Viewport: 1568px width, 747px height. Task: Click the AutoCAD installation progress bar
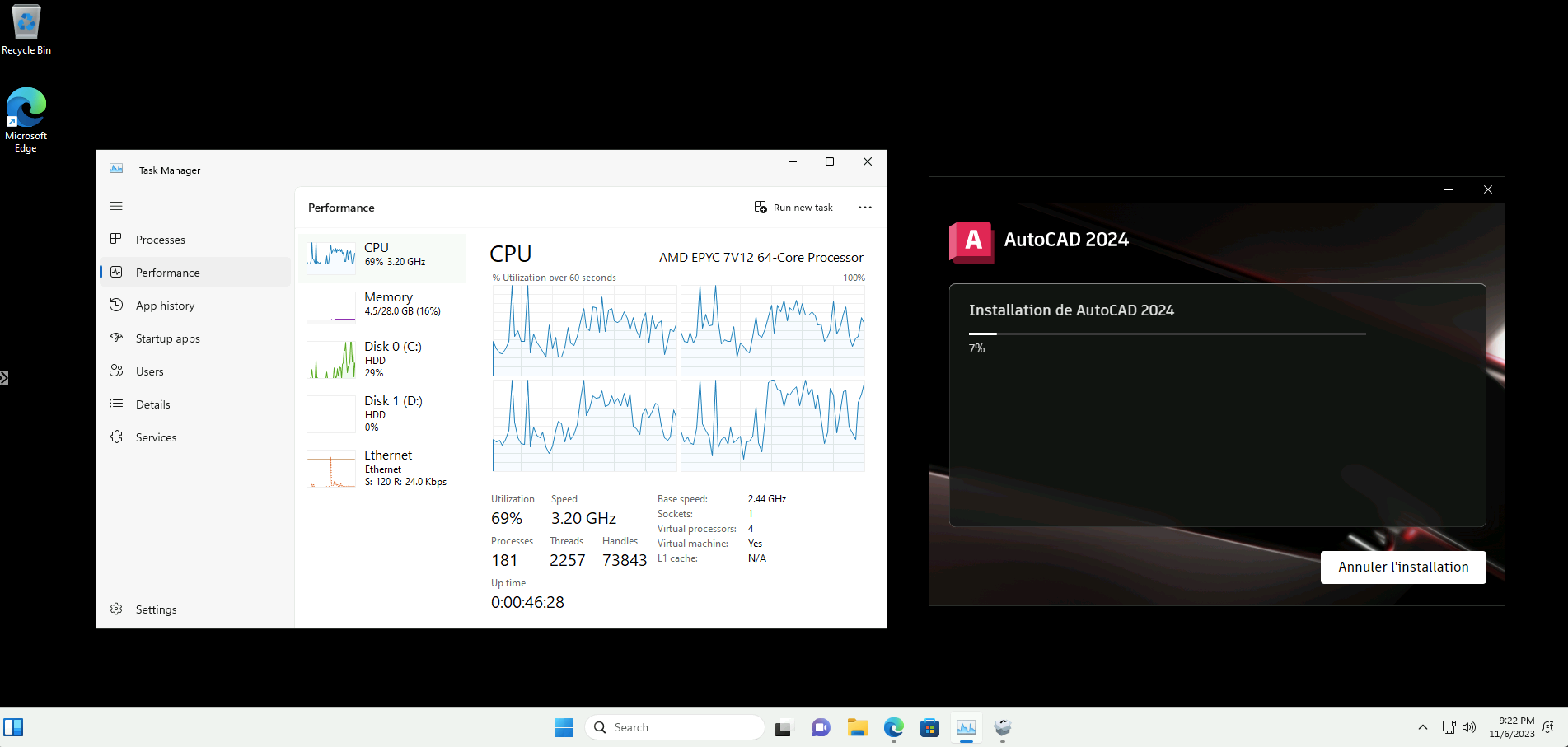point(1168,334)
